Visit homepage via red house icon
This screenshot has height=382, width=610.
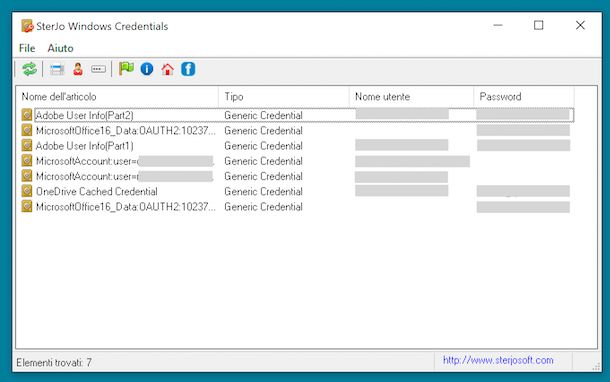point(168,69)
